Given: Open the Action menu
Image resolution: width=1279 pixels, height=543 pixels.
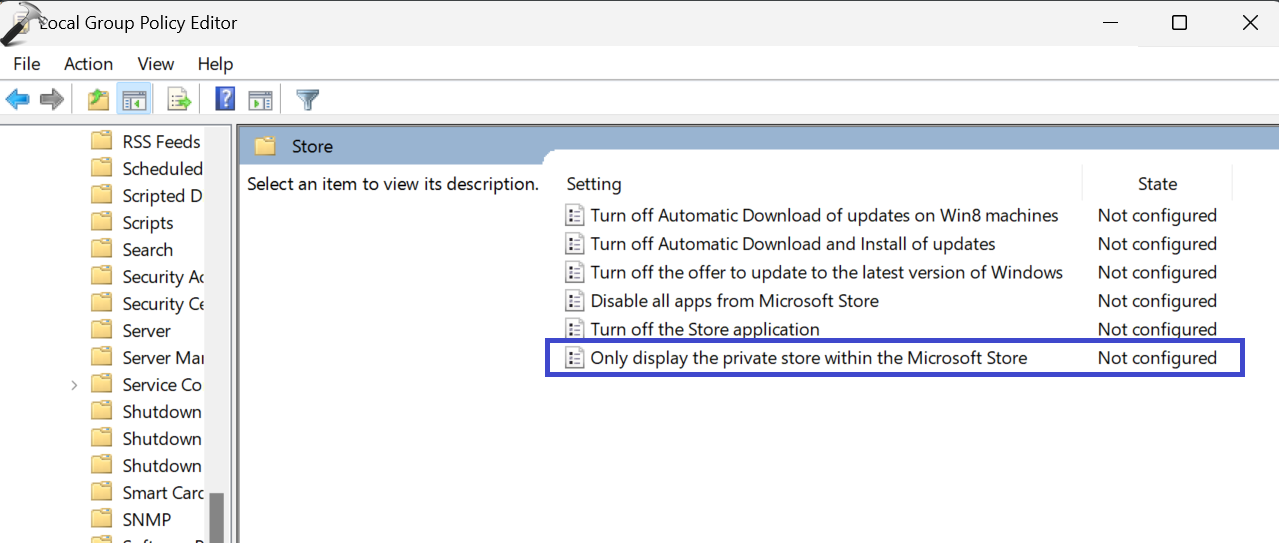Looking at the screenshot, I should click(88, 64).
